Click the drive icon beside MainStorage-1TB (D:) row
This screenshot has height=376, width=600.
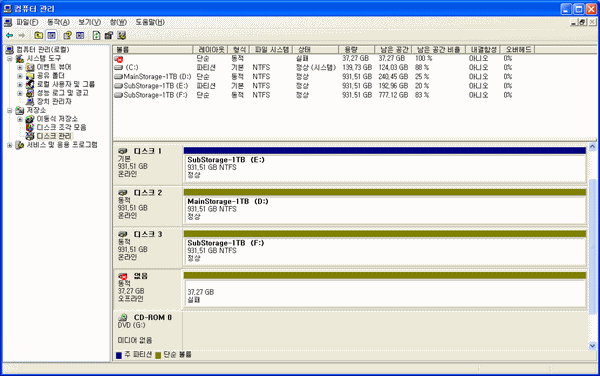(119, 77)
